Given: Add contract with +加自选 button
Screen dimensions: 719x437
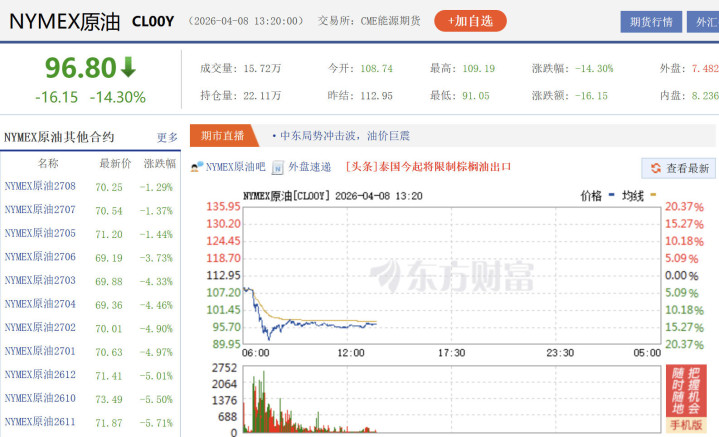Looking at the screenshot, I should tap(470, 20).
